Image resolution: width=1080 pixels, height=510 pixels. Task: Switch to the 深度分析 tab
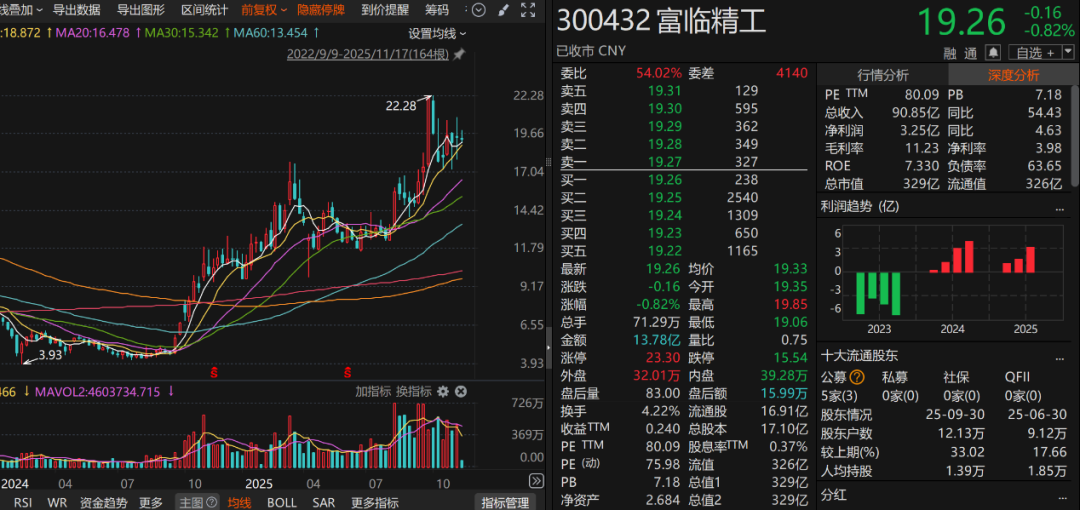point(1014,75)
